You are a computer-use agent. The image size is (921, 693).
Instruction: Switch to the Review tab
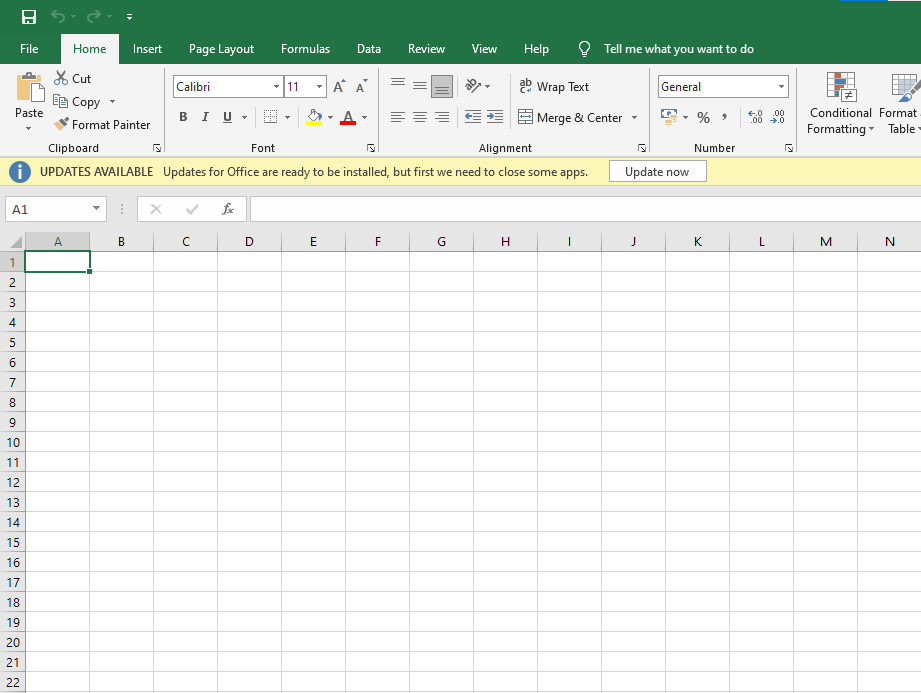(426, 49)
